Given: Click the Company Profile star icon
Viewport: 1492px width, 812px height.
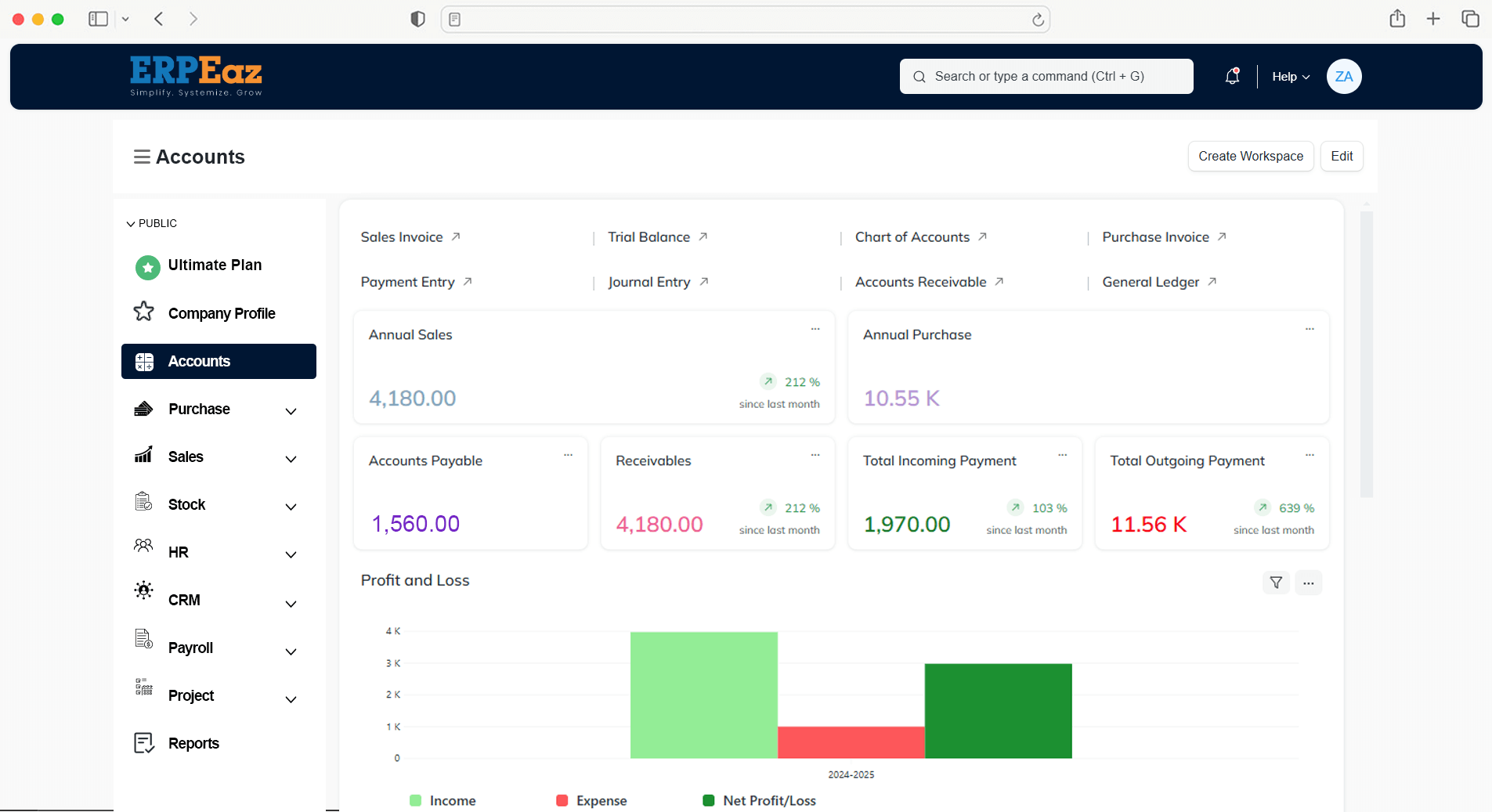Looking at the screenshot, I should coord(144,312).
